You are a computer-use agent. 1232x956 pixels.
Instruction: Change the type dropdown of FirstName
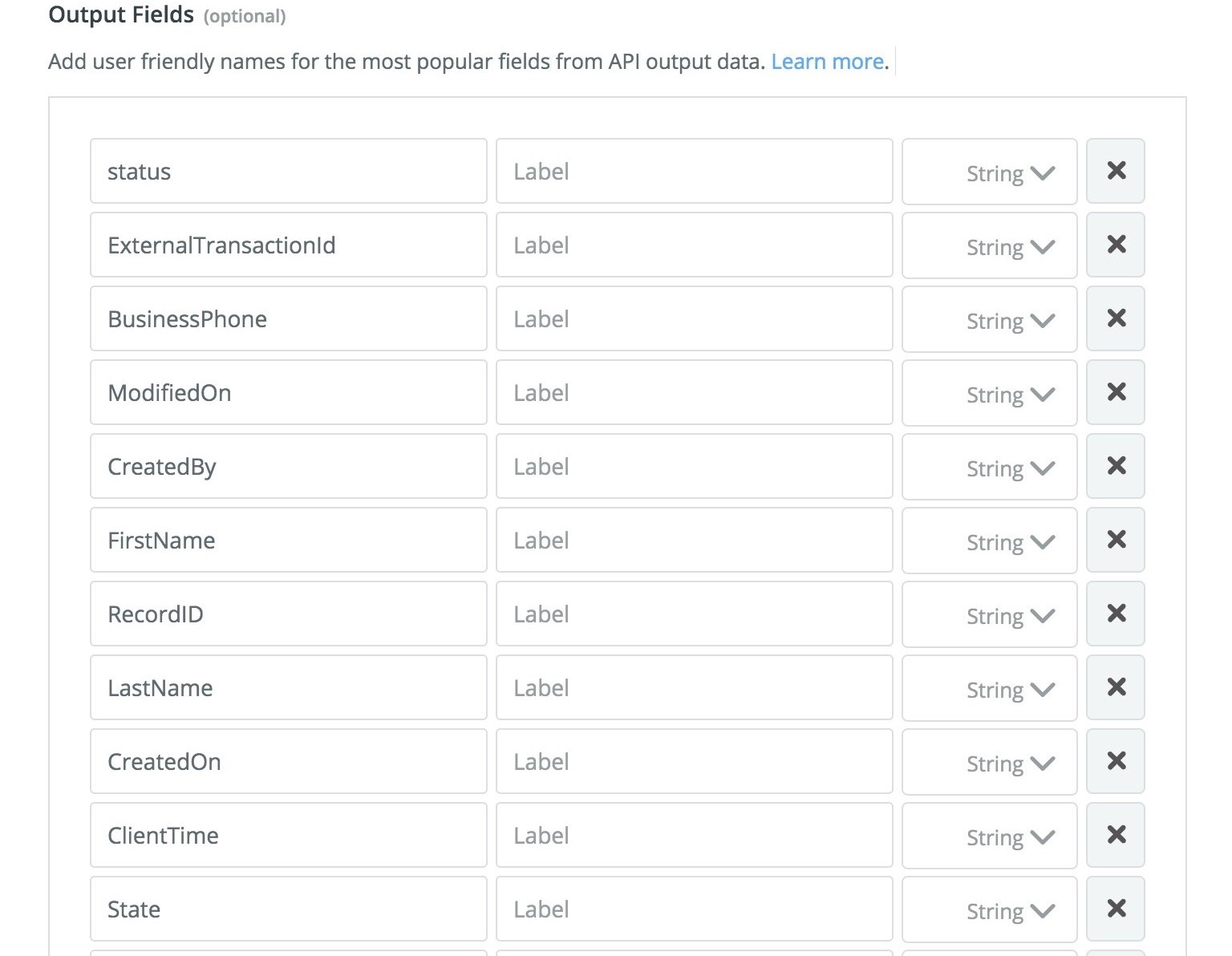[x=989, y=541]
